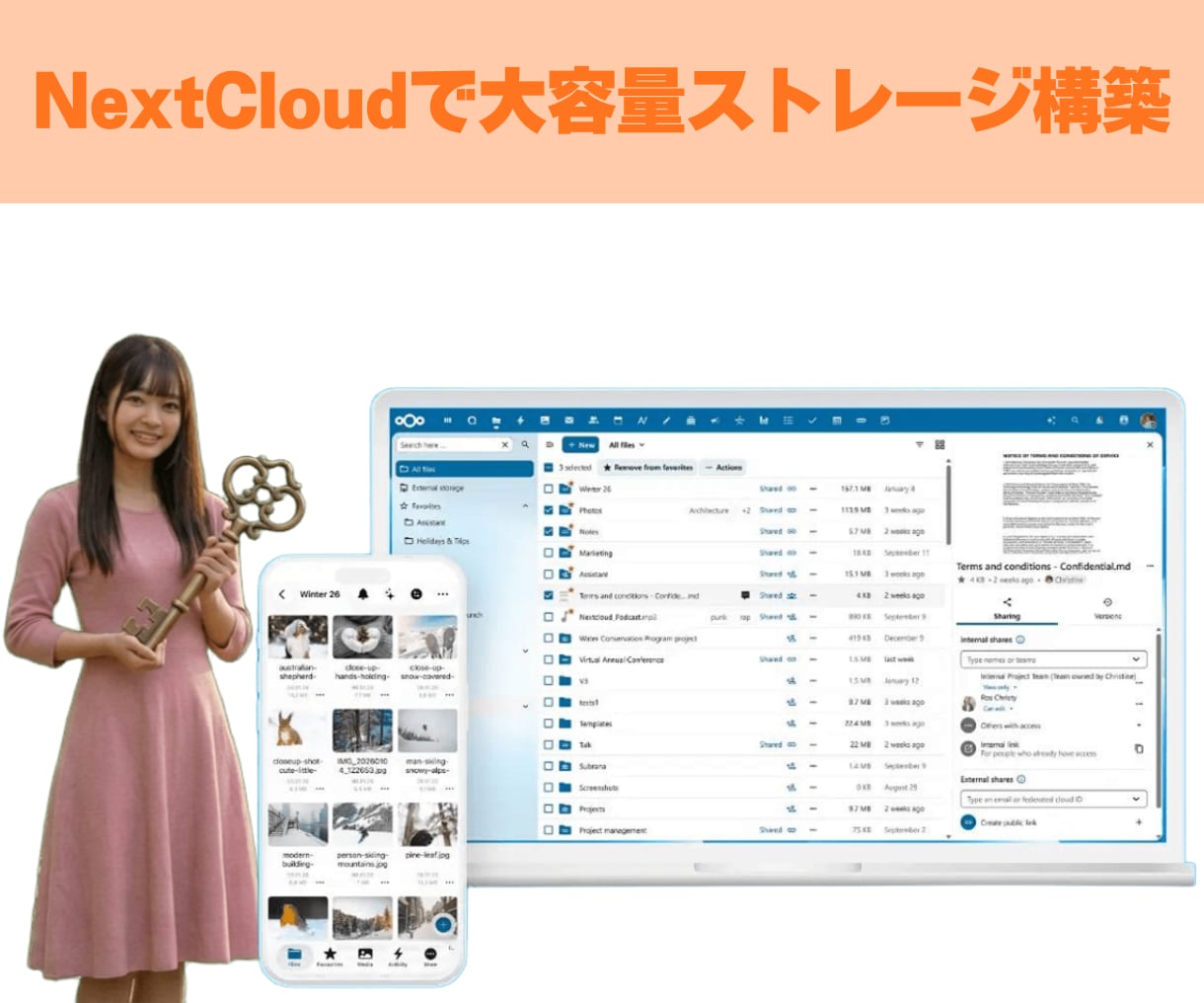The image size is (1204, 1003).
Task: Open External storage in sidebar
Action: pos(437,488)
